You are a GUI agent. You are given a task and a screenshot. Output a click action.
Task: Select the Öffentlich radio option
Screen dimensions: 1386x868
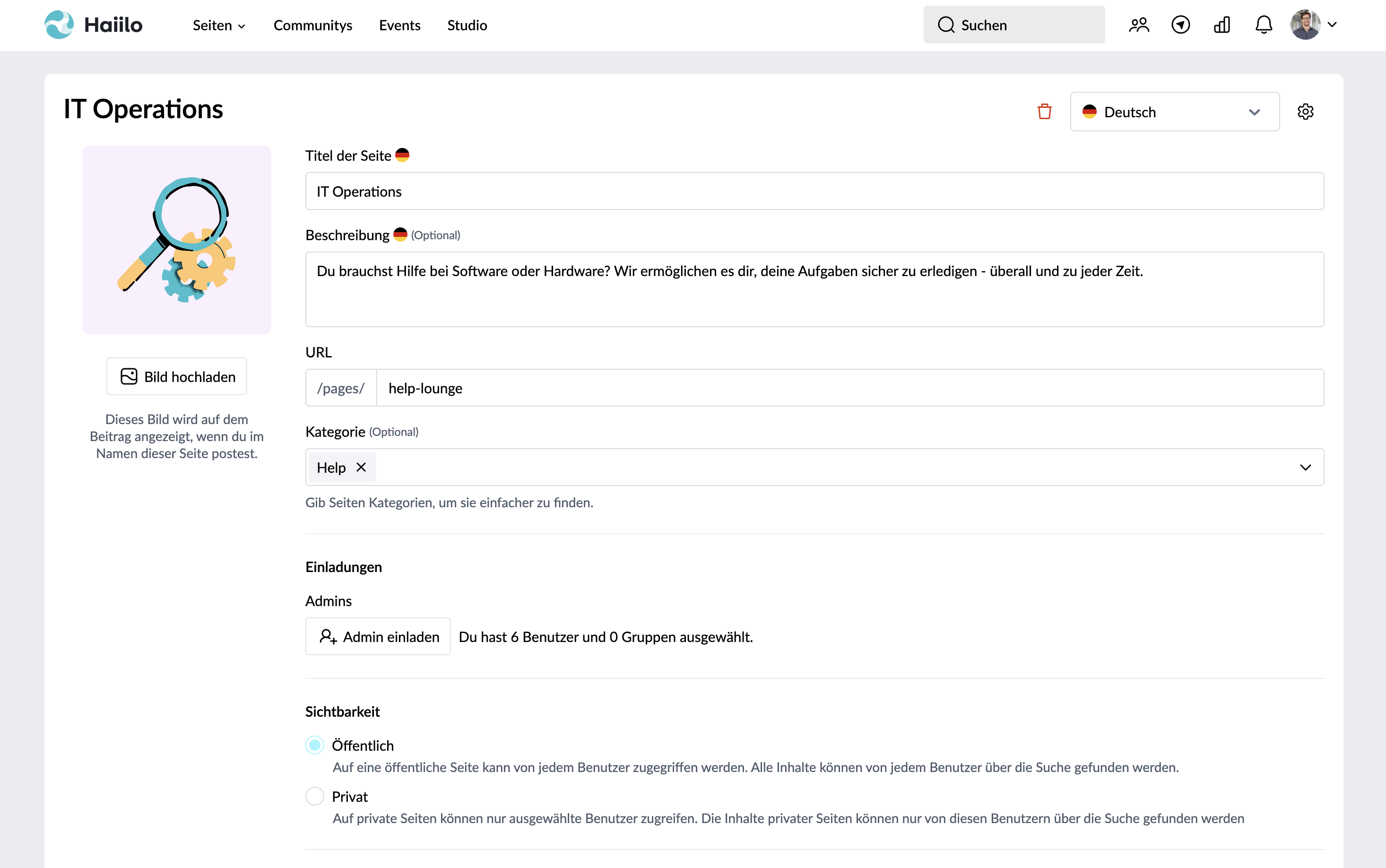click(314, 745)
